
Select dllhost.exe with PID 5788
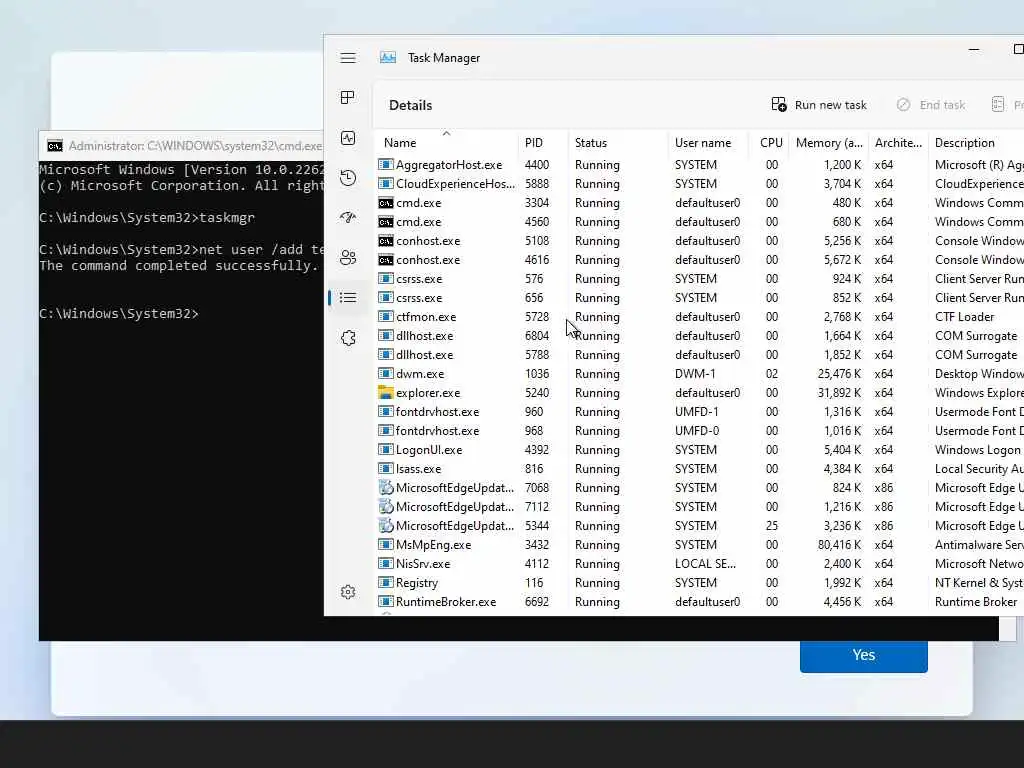pos(700,355)
